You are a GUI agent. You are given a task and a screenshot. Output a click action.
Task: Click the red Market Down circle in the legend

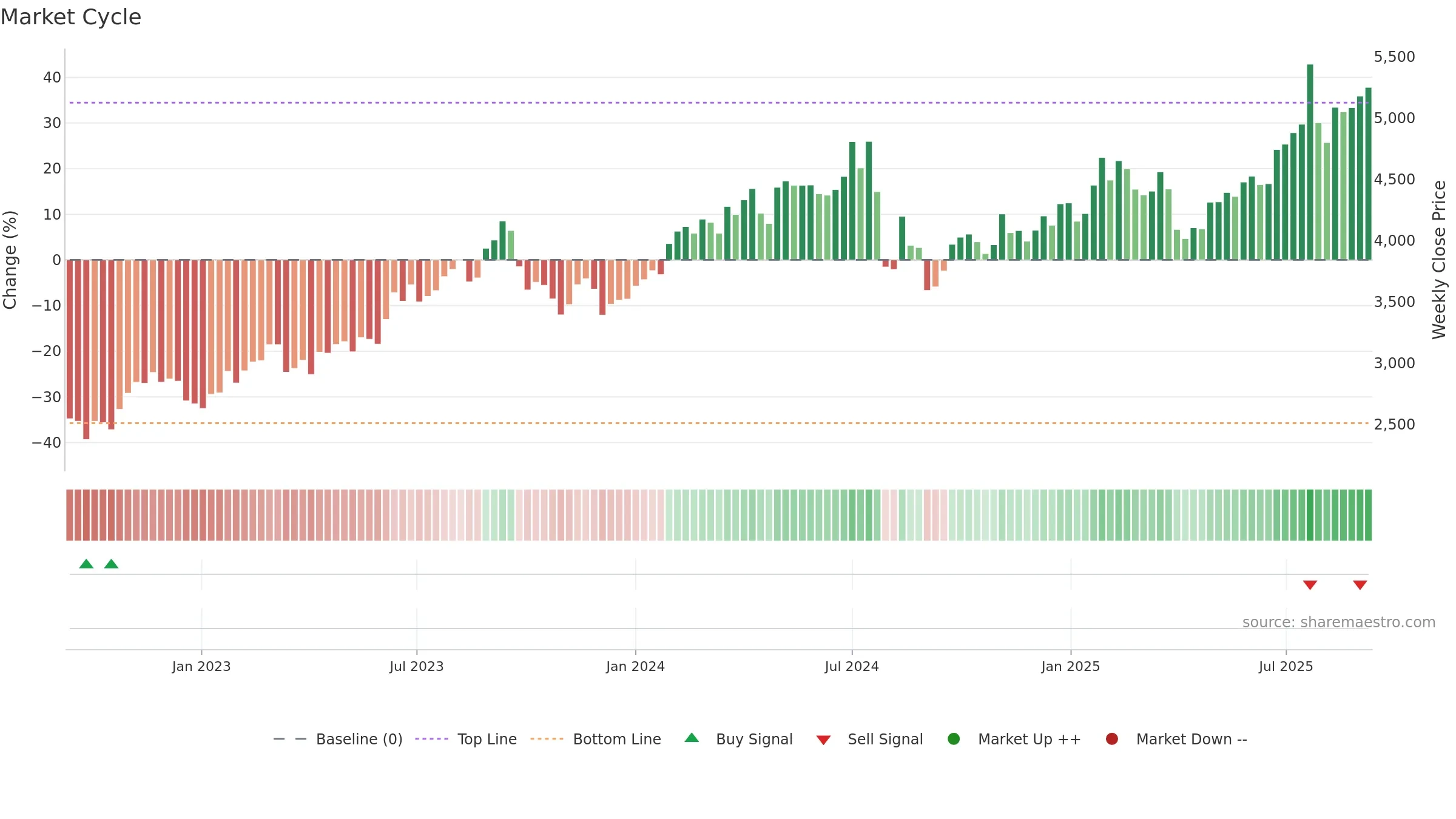[1112, 739]
